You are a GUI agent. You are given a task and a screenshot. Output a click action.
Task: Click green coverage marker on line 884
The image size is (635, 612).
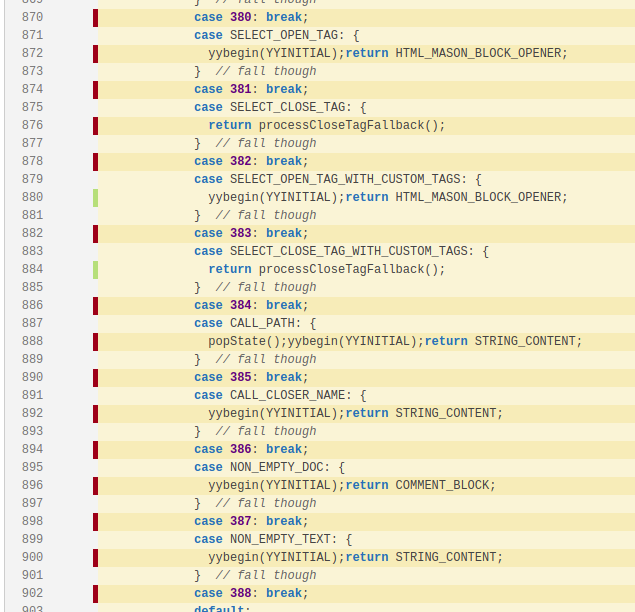(x=96, y=270)
